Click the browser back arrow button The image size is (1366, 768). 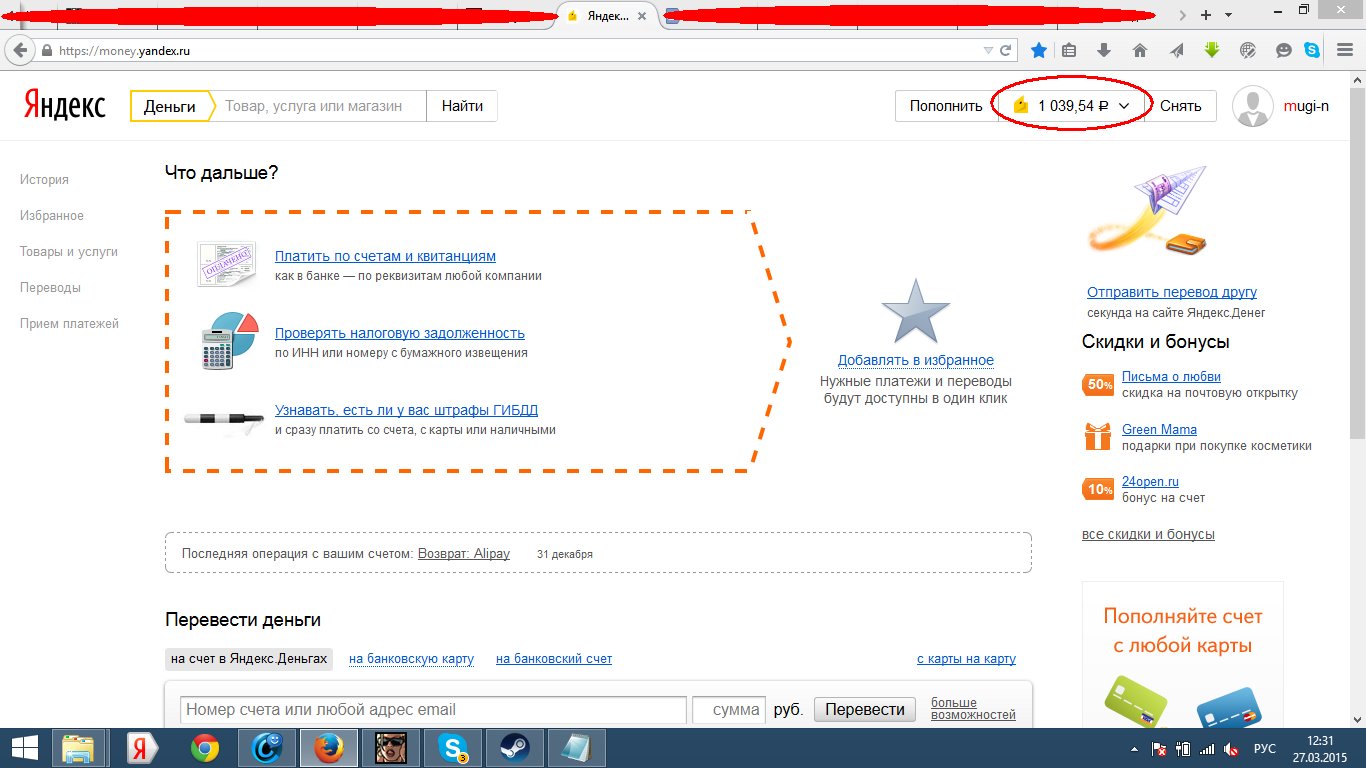[x=20, y=50]
